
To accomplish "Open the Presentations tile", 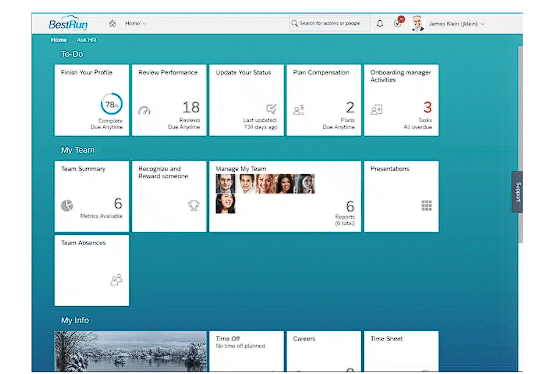I will point(401,196).
